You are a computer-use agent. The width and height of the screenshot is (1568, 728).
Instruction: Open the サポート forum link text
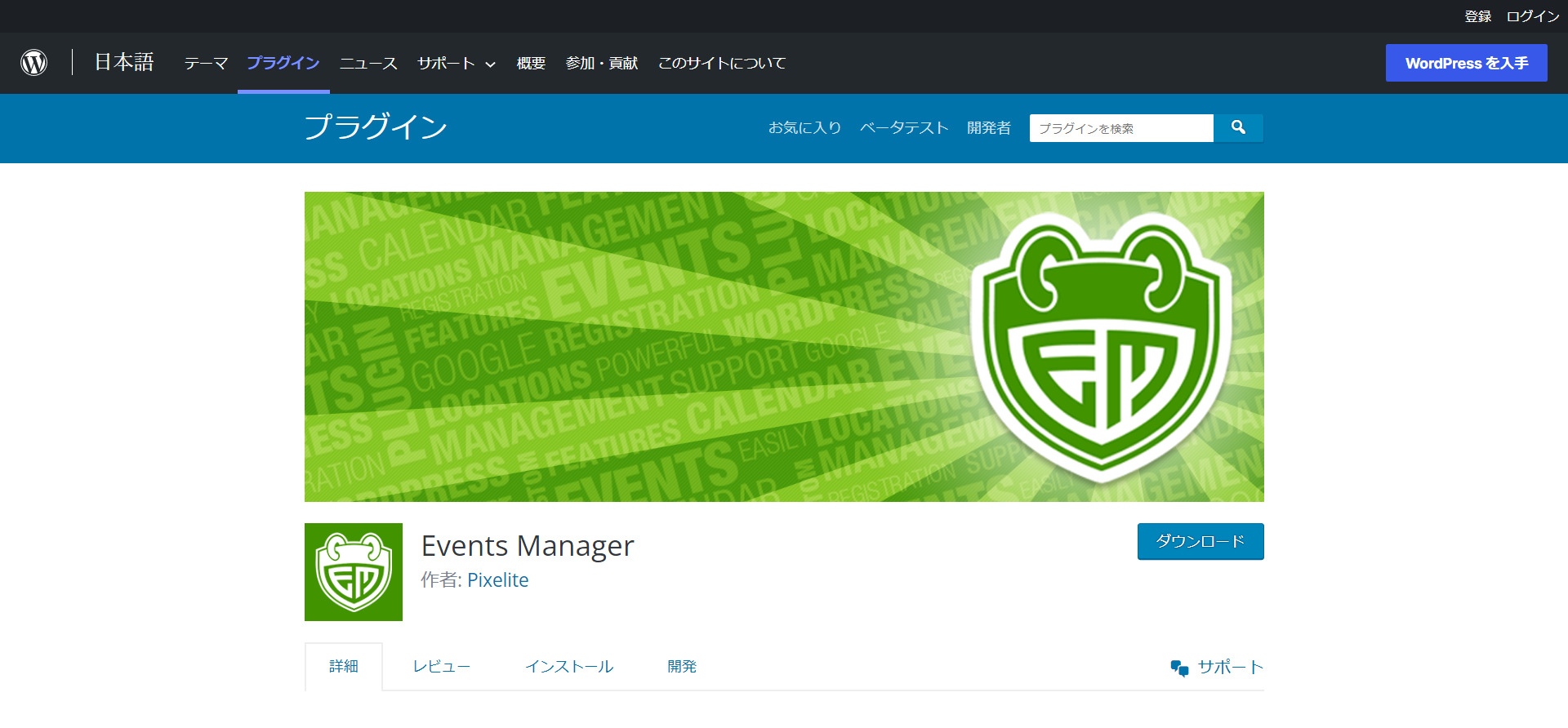tap(1231, 668)
